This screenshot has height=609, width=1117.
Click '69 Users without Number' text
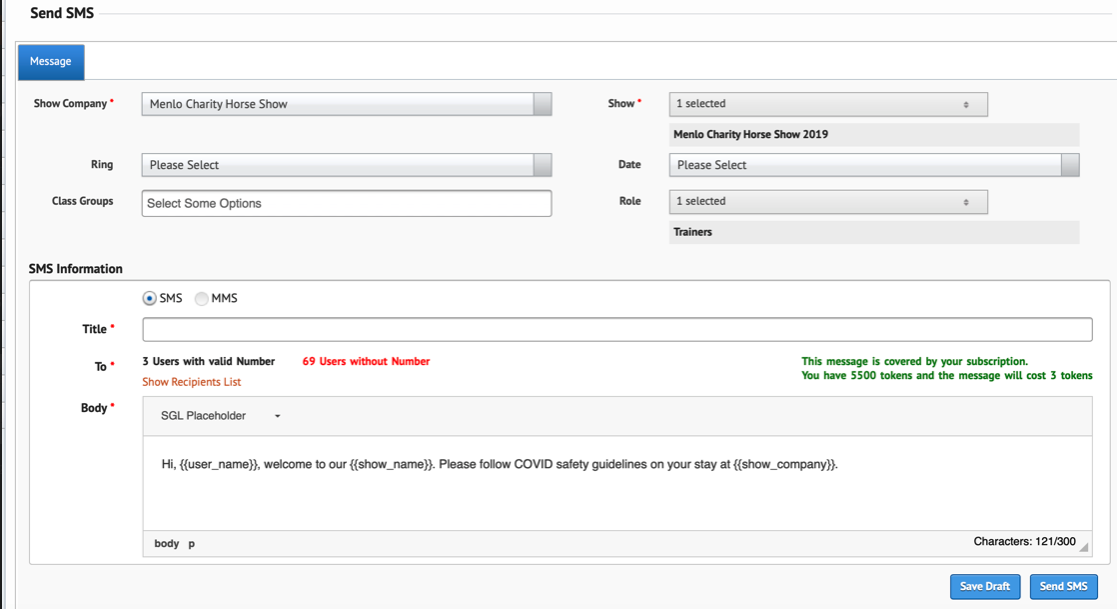366,362
